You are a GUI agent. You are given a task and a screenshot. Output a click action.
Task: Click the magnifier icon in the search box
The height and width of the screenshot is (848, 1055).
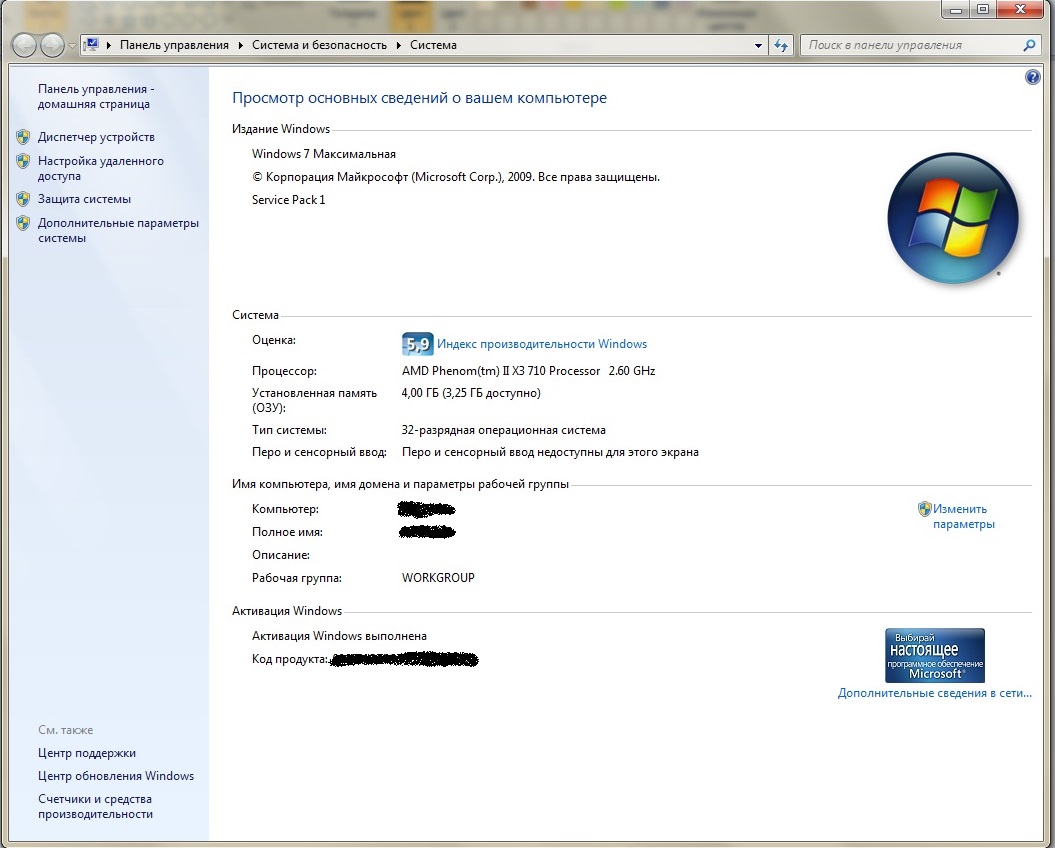(1030, 45)
